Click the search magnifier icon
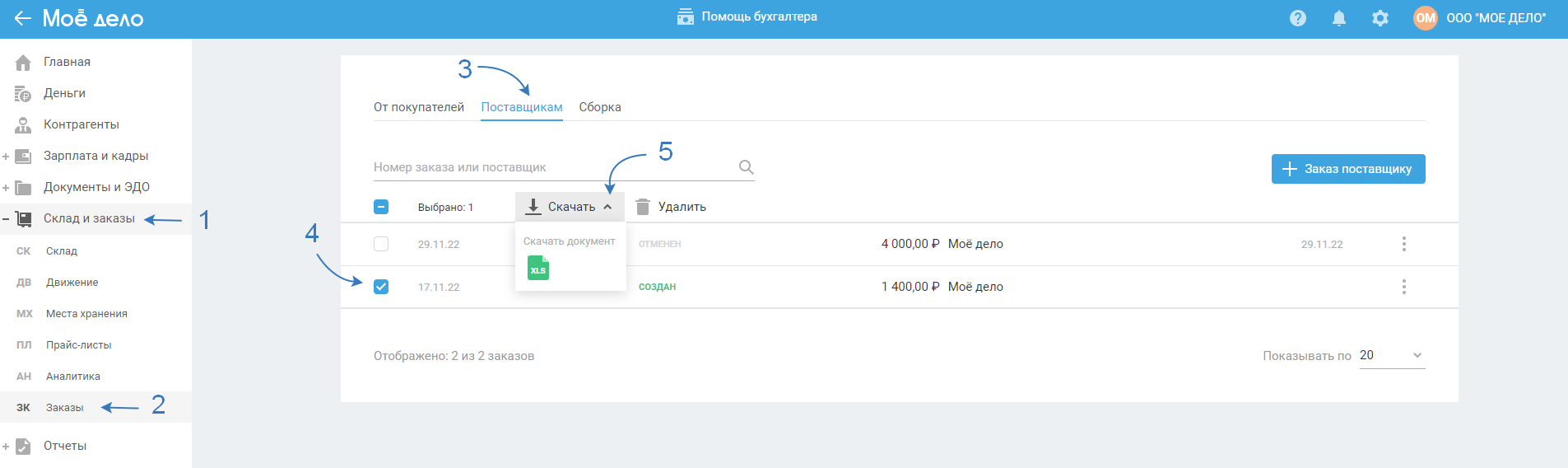This screenshot has height=468, width=1568. [746, 167]
